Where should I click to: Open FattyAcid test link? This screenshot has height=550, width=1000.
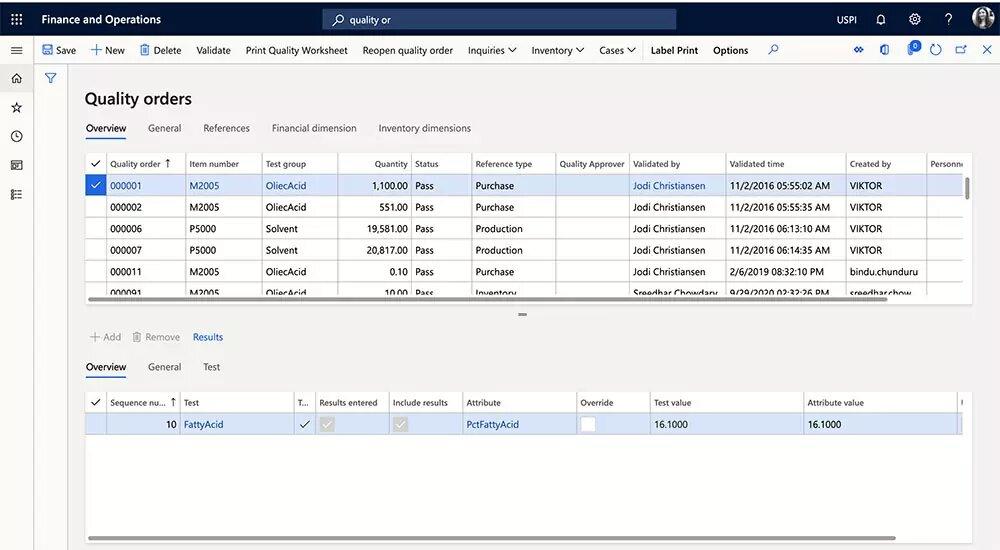[x=203, y=424]
